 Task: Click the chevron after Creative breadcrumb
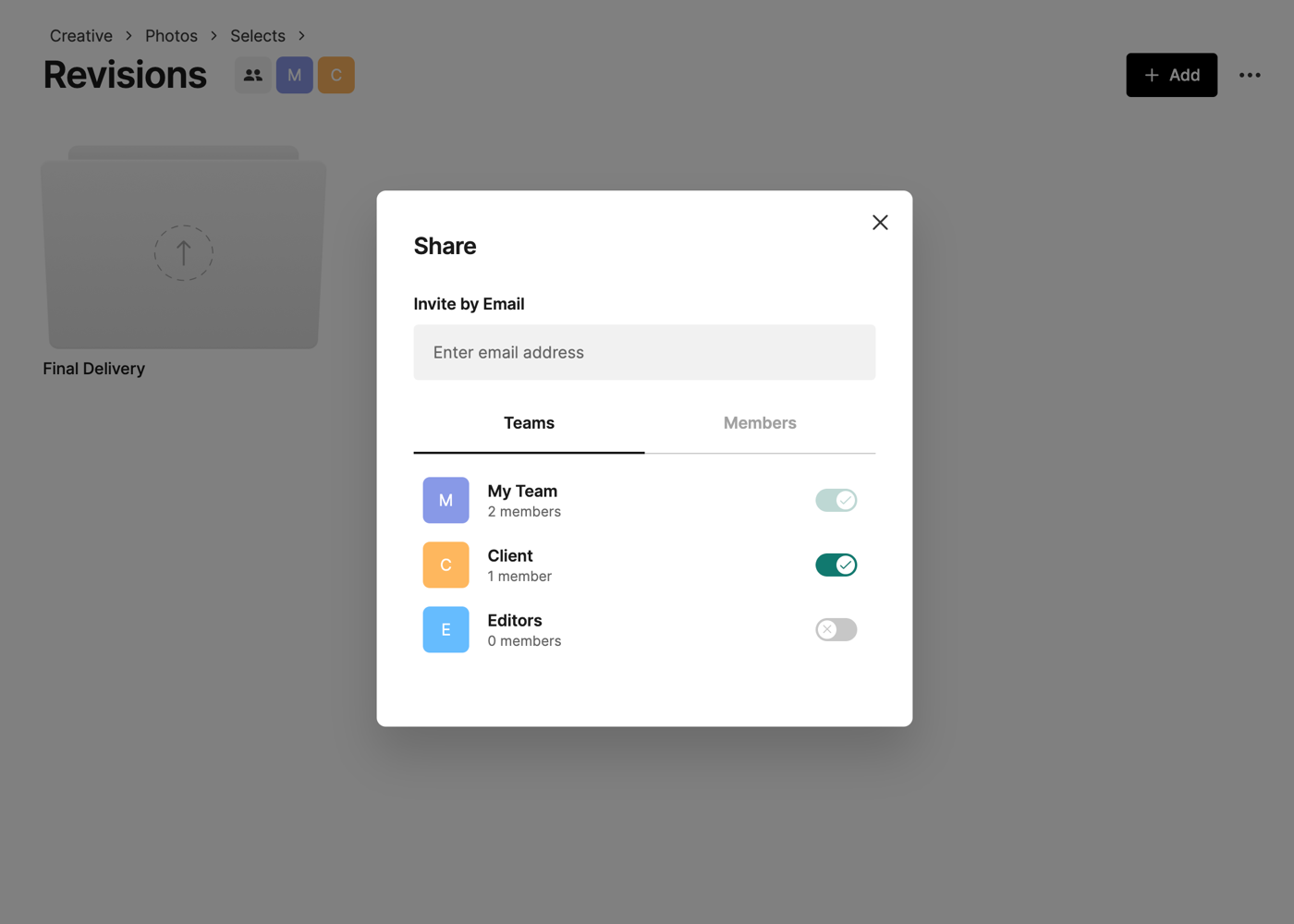click(128, 36)
